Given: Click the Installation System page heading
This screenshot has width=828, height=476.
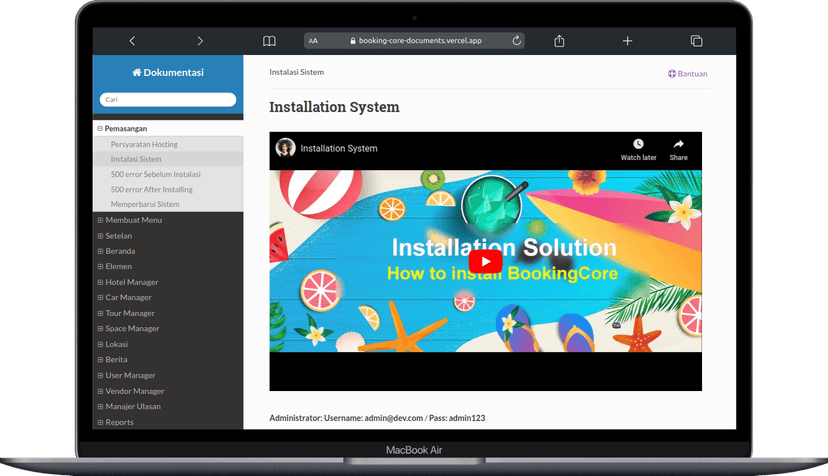Looking at the screenshot, I should tap(334, 107).
